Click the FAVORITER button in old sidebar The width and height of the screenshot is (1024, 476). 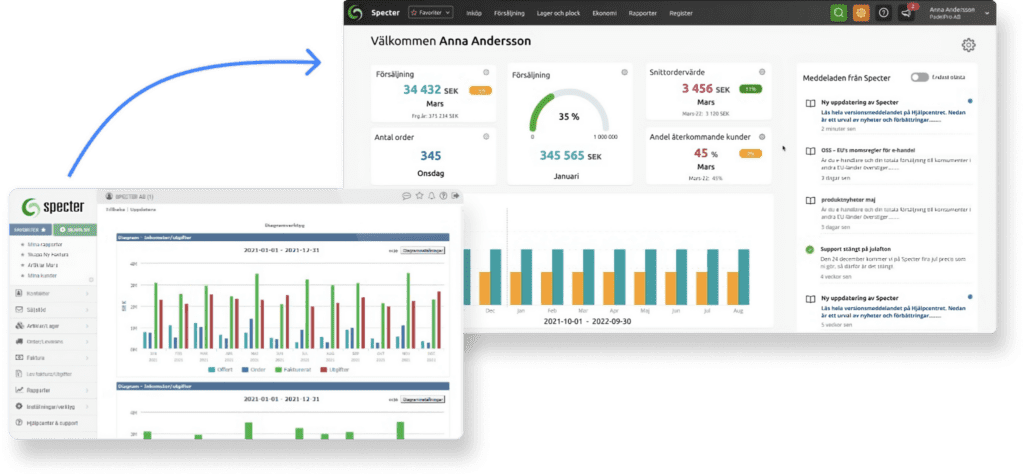pyautogui.click(x=30, y=230)
